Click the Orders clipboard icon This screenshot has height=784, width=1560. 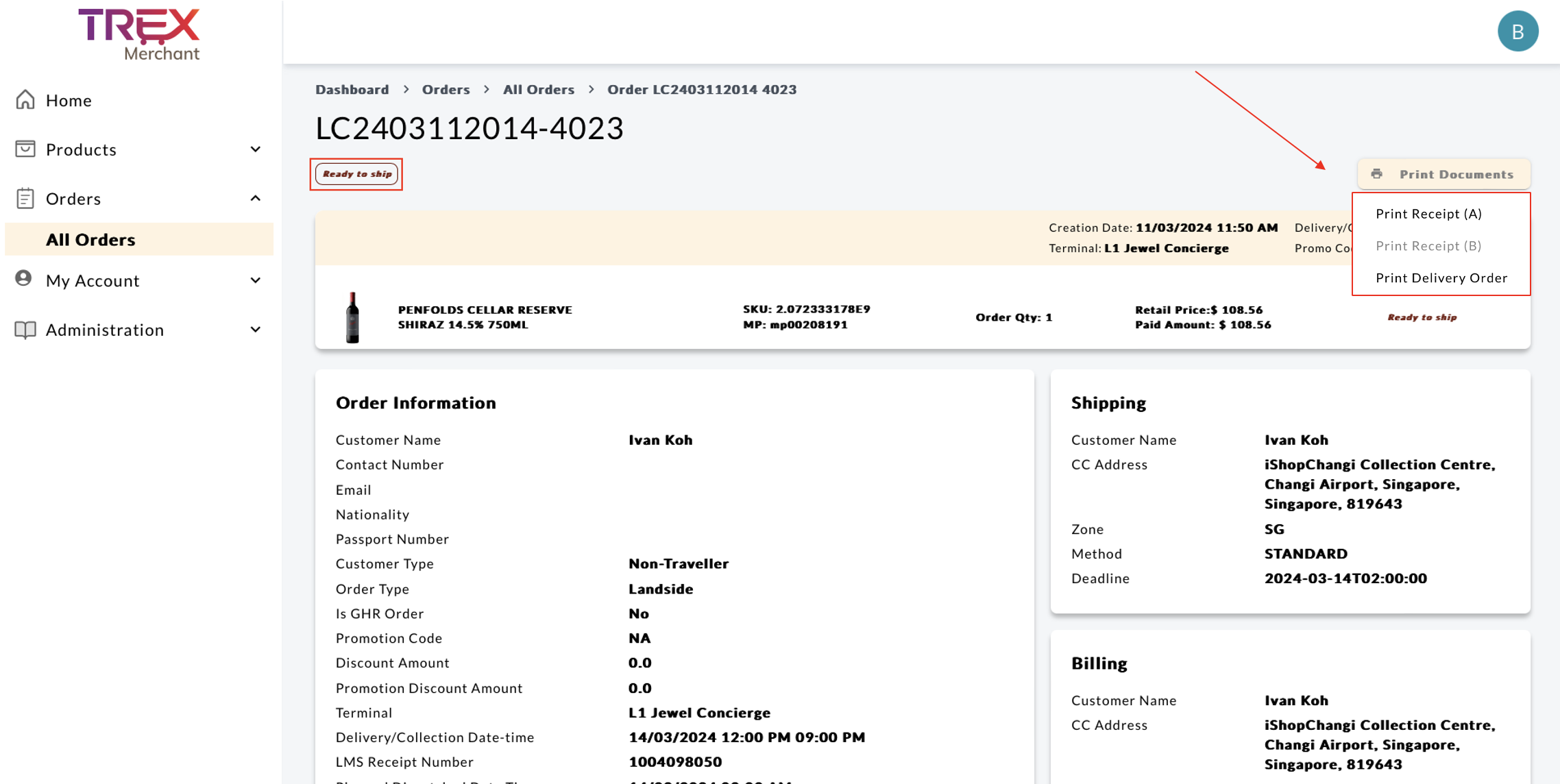click(25, 198)
